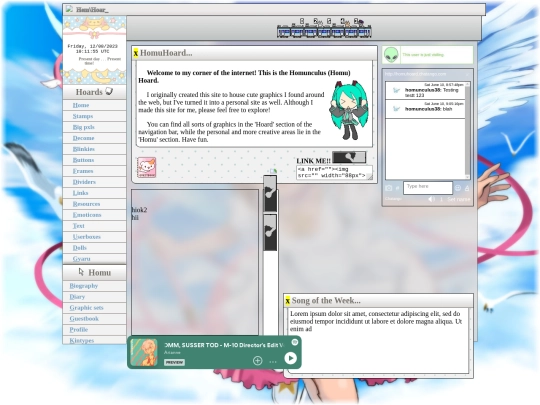Viewport: 540px width, 405px height.
Task: Go to the Big pxls page
Action: (x=83, y=127)
